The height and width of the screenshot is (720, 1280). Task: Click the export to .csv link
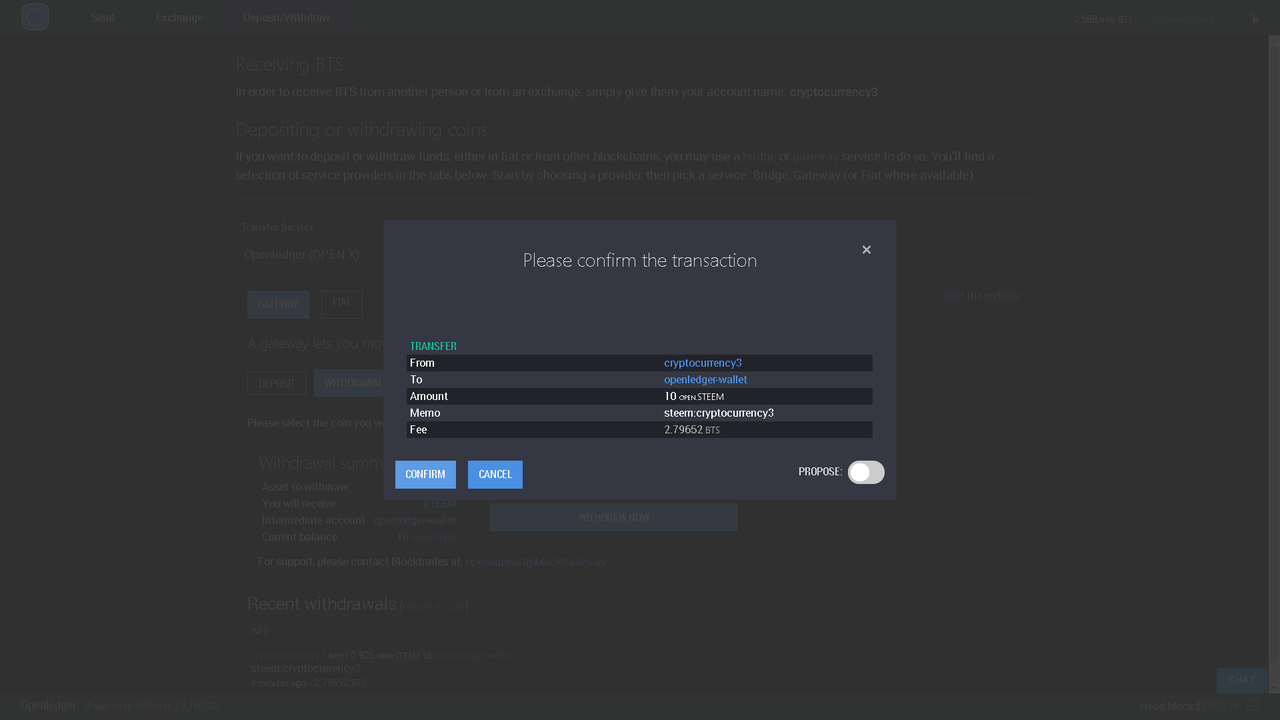pos(434,606)
